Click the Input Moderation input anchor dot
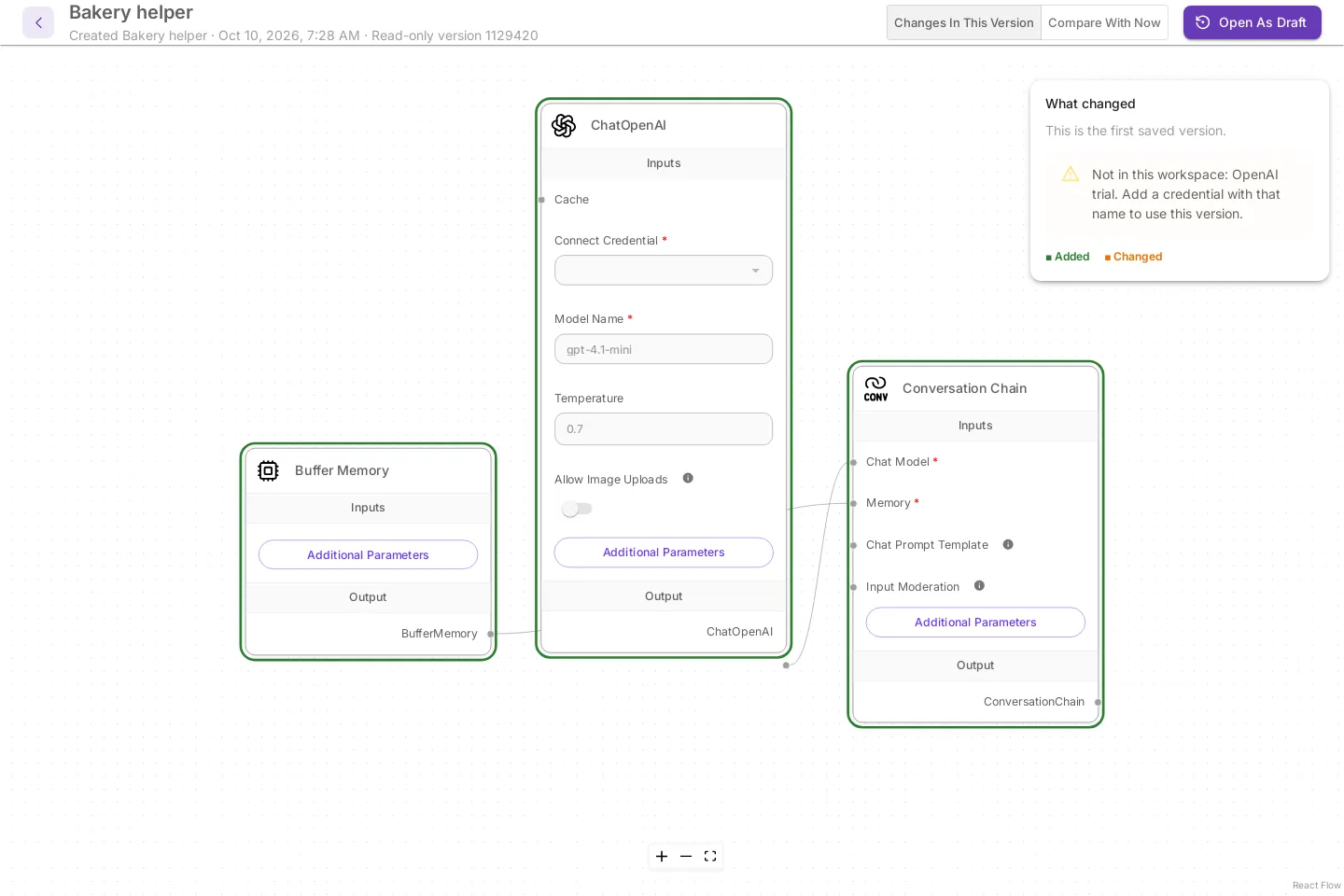The image size is (1344, 896). (x=853, y=587)
